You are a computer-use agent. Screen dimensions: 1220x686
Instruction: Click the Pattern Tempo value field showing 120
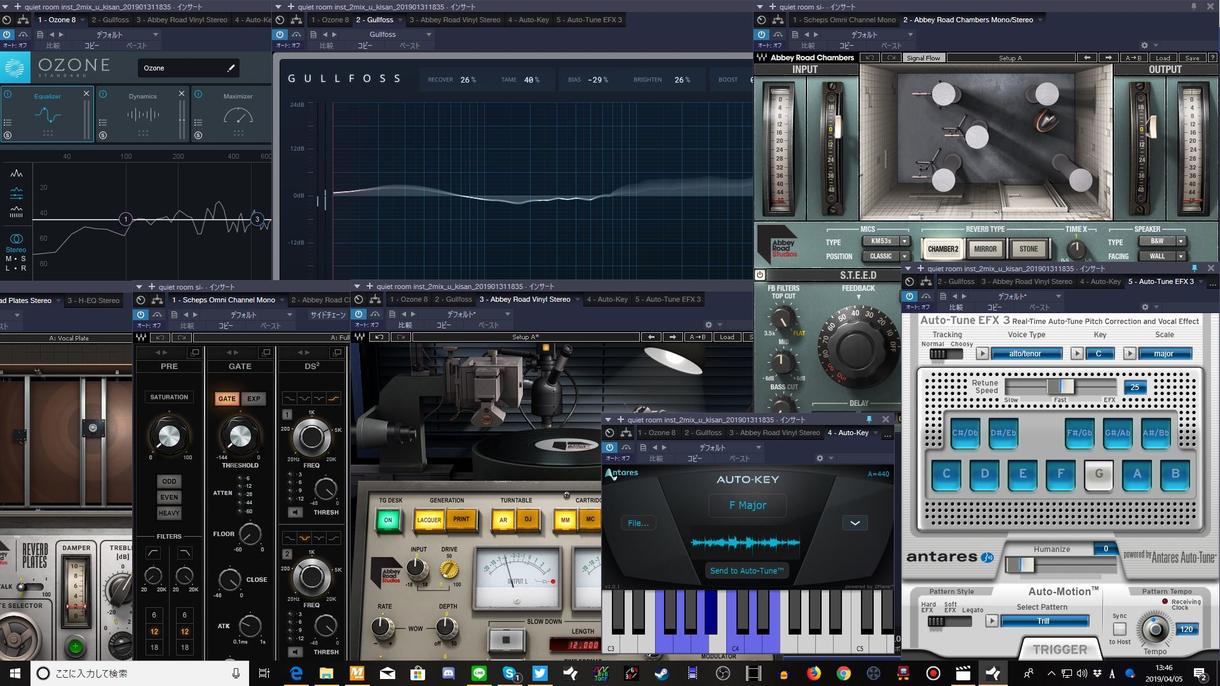click(1187, 629)
